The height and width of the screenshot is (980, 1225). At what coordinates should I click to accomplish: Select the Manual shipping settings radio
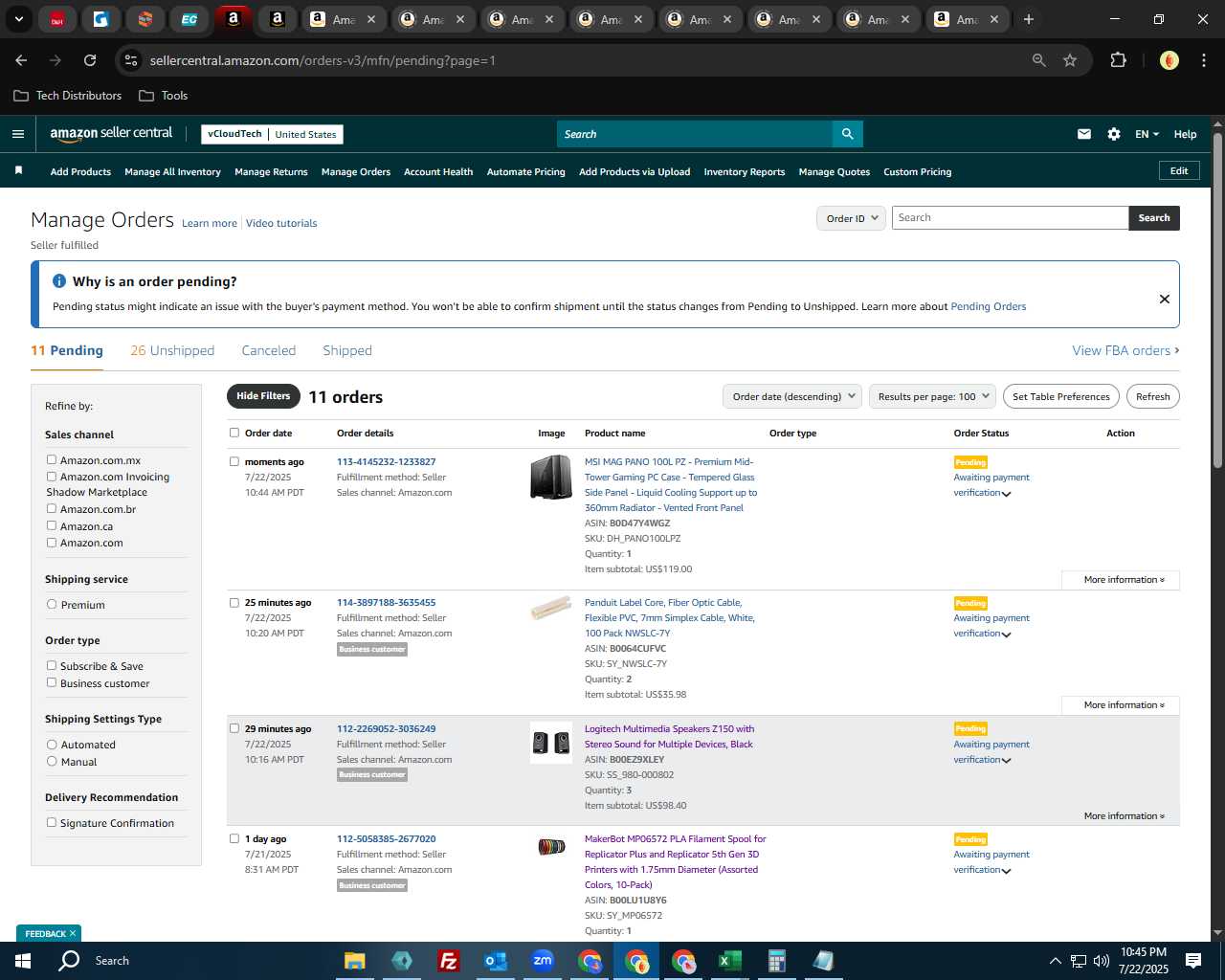click(x=52, y=761)
